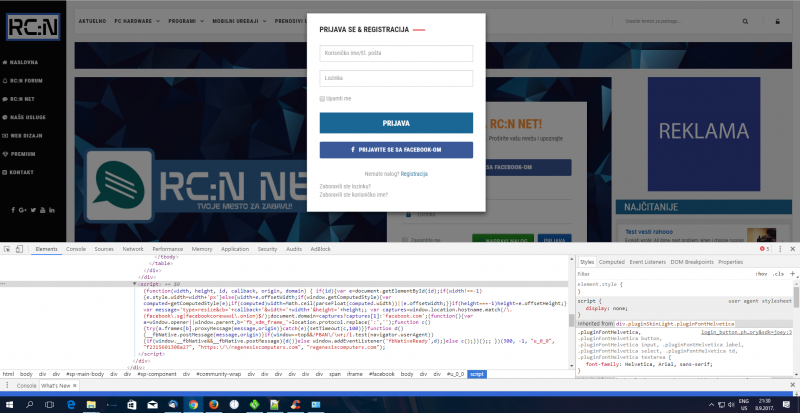Click 'Prijavite se sa Facebook-om' button
Viewport: 800px width, 413px height.
tap(396, 150)
